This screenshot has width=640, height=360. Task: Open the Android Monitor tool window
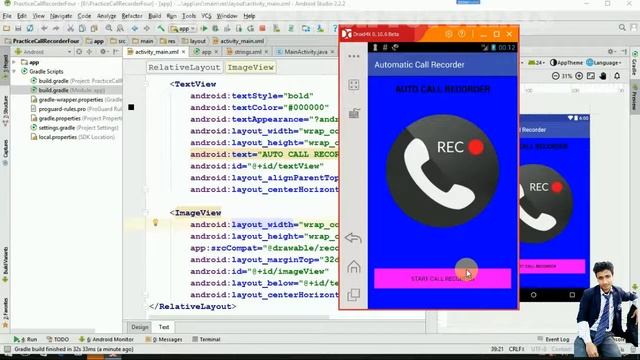tap(106, 339)
